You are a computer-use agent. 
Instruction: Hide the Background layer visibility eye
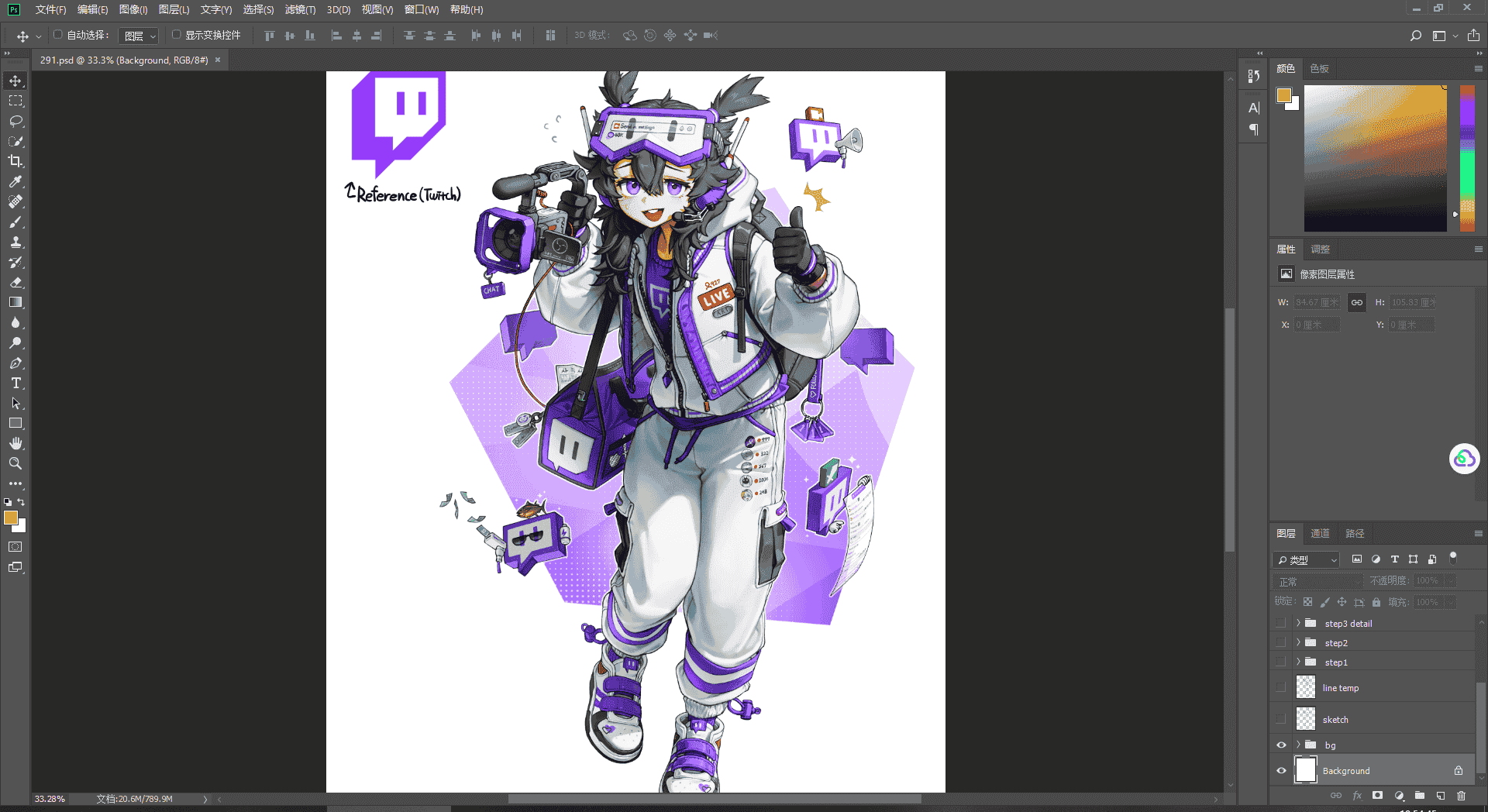[x=1281, y=770]
